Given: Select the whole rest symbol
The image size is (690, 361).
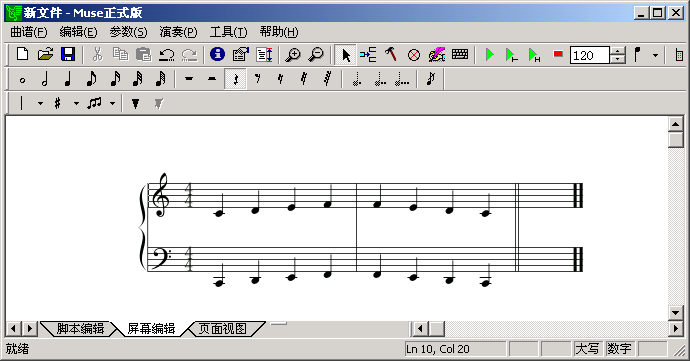Looking at the screenshot, I should pos(189,79).
